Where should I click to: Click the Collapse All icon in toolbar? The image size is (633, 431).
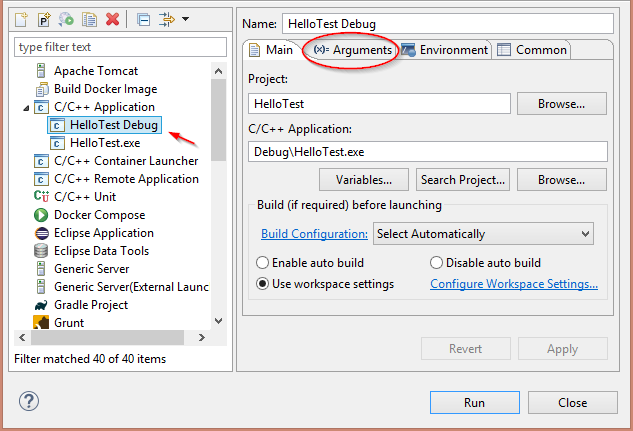click(x=143, y=19)
